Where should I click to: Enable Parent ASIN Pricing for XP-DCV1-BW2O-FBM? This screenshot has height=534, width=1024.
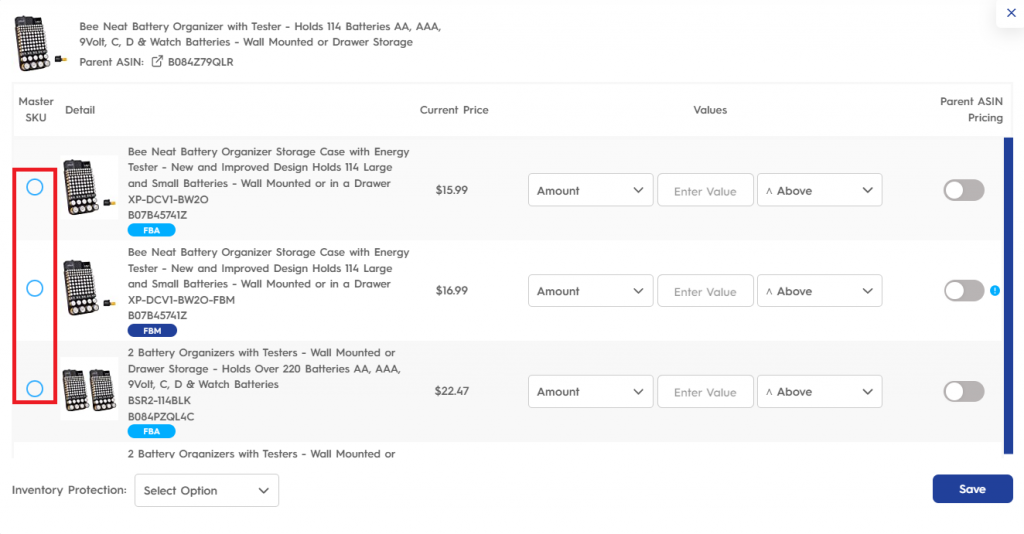[x=964, y=291]
